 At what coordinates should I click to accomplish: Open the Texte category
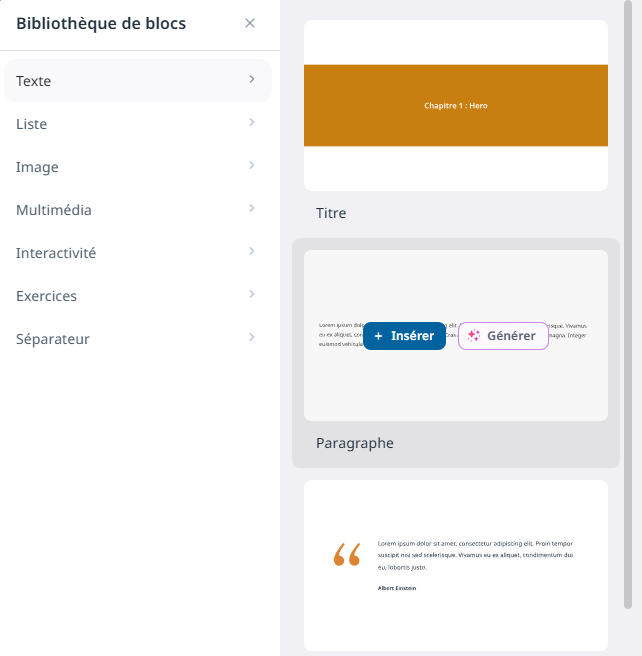[138, 80]
